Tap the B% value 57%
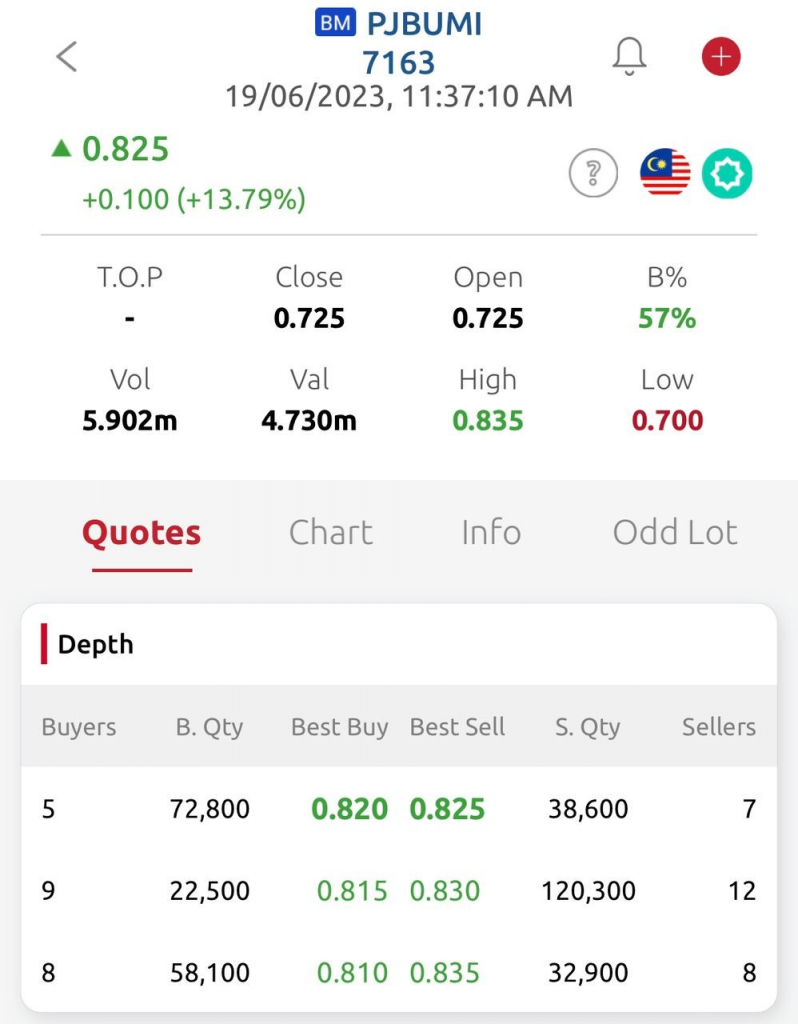The width and height of the screenshot is (798, 1024). pos(667,319)
